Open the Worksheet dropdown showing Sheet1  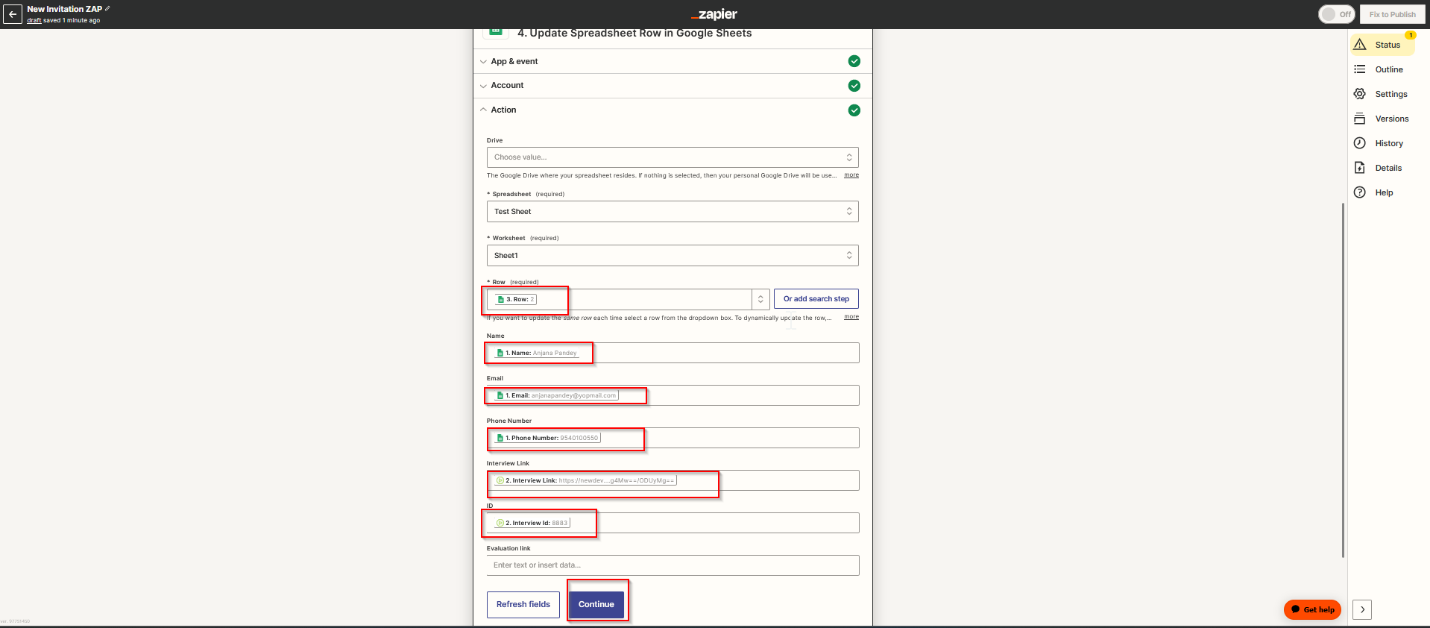[x=672, y=255]
